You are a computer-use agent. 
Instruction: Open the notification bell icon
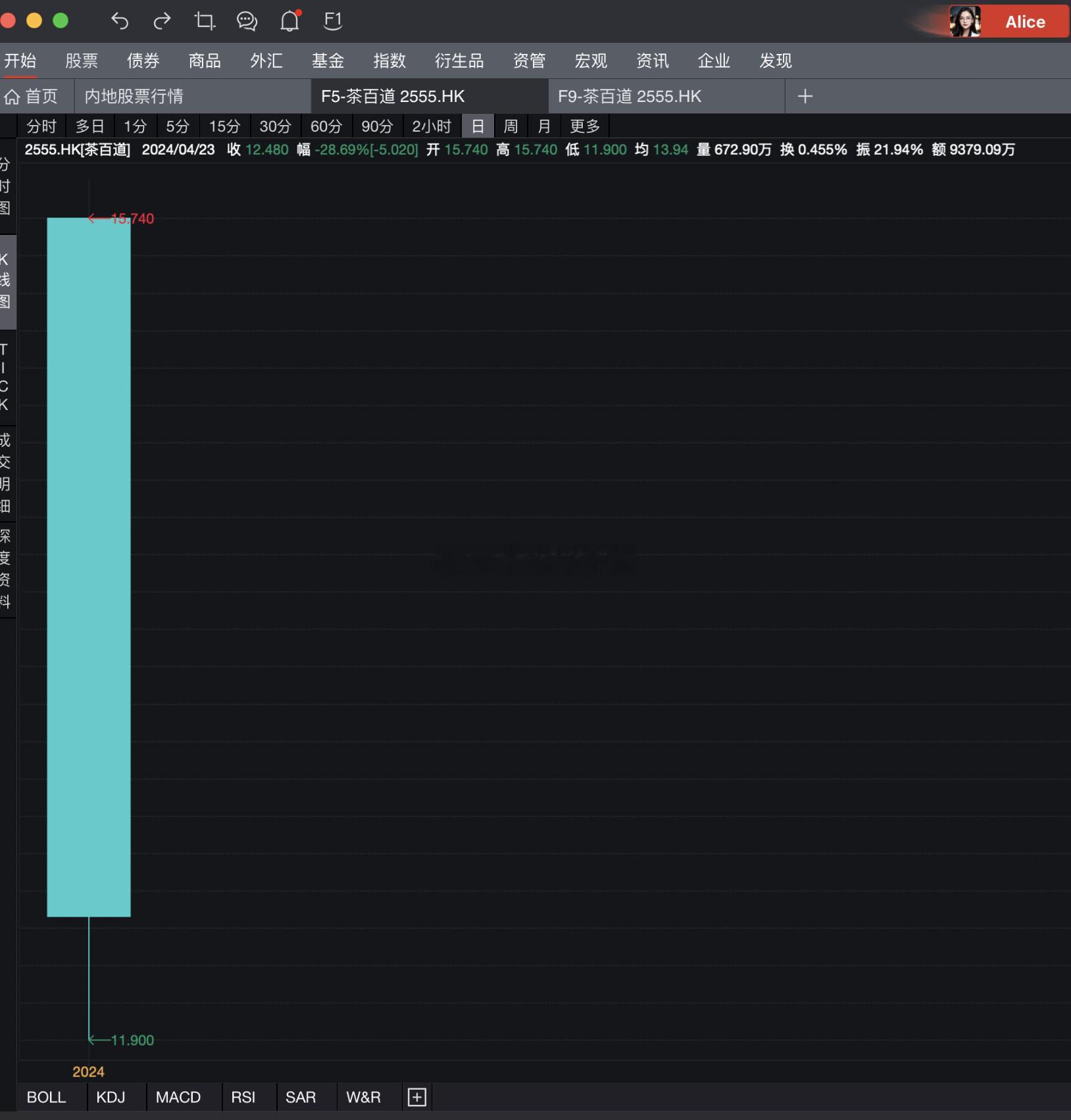click(289, 21)
